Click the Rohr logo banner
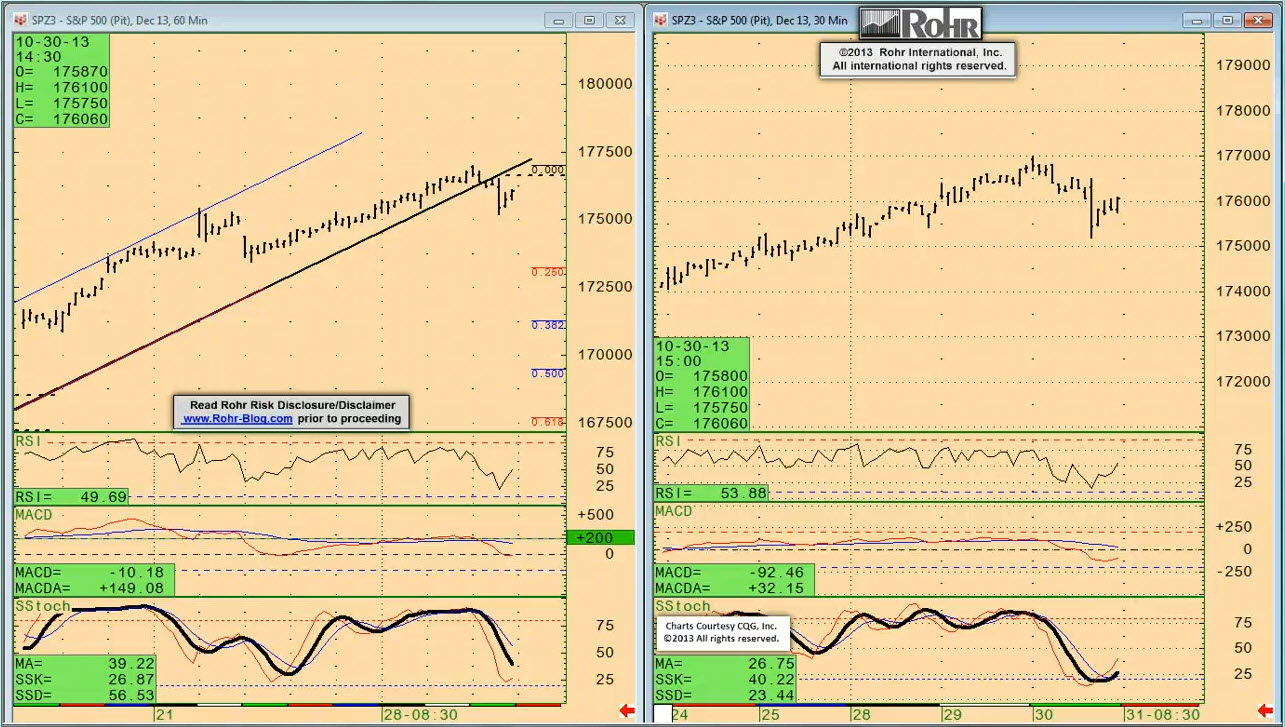The height and width of the screenshot is (727, 1285). click(920, 23)
